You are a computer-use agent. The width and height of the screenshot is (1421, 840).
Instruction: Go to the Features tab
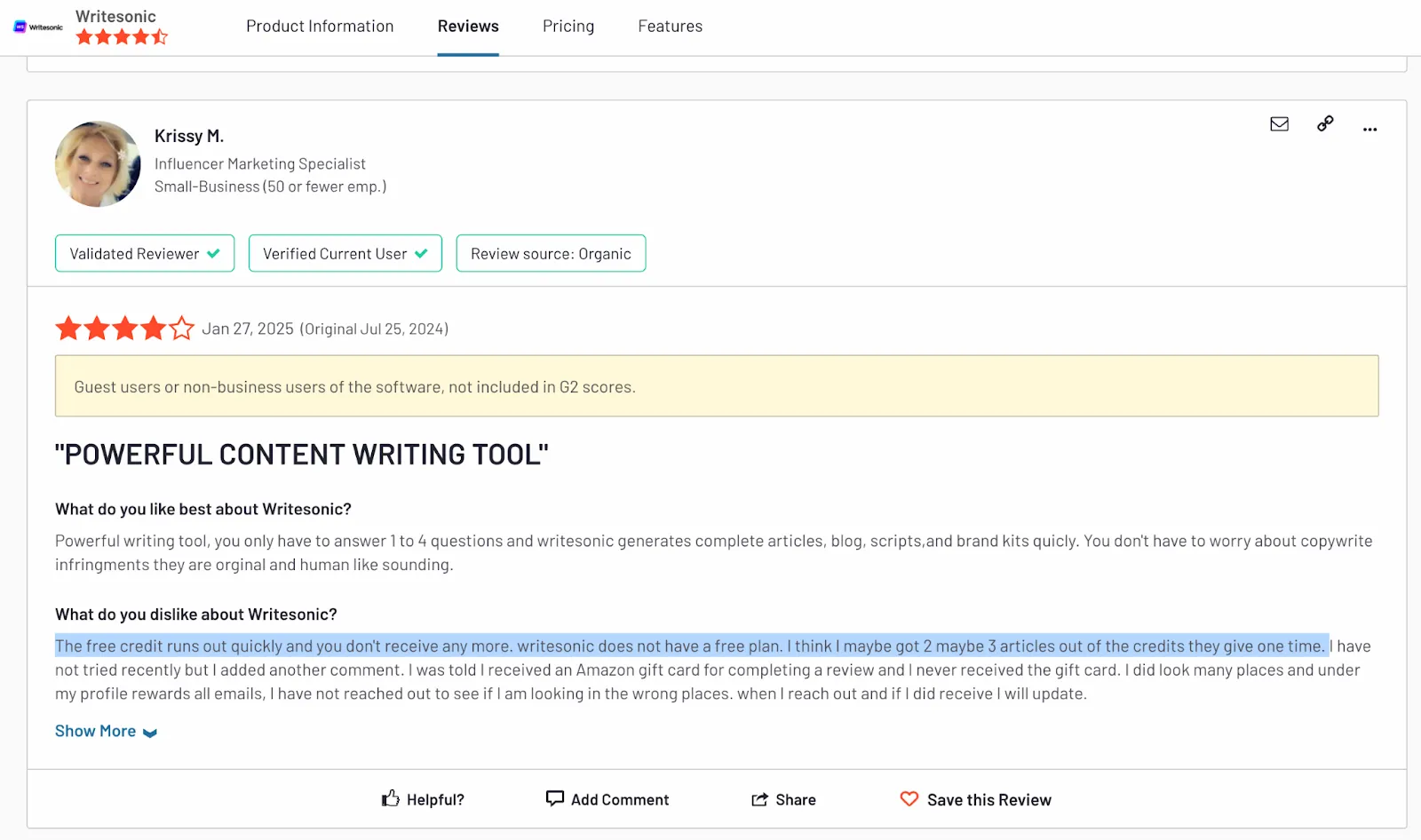[x=671, y=27]
